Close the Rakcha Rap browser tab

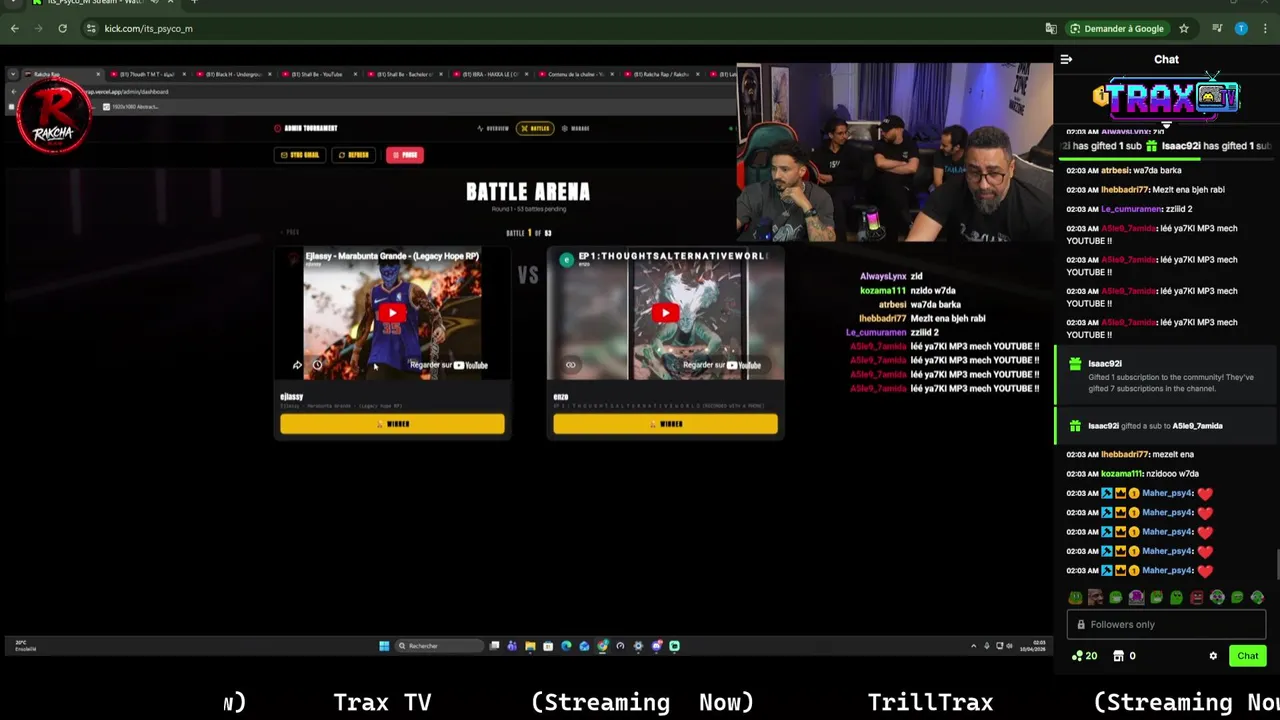97,74
